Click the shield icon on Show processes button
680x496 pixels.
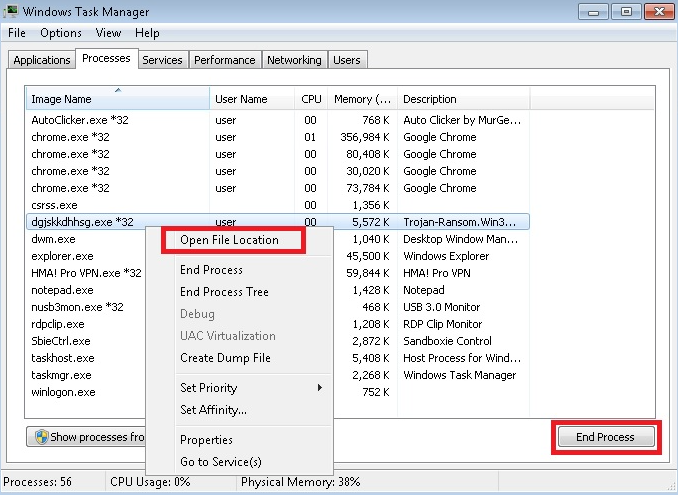point(41,437)
